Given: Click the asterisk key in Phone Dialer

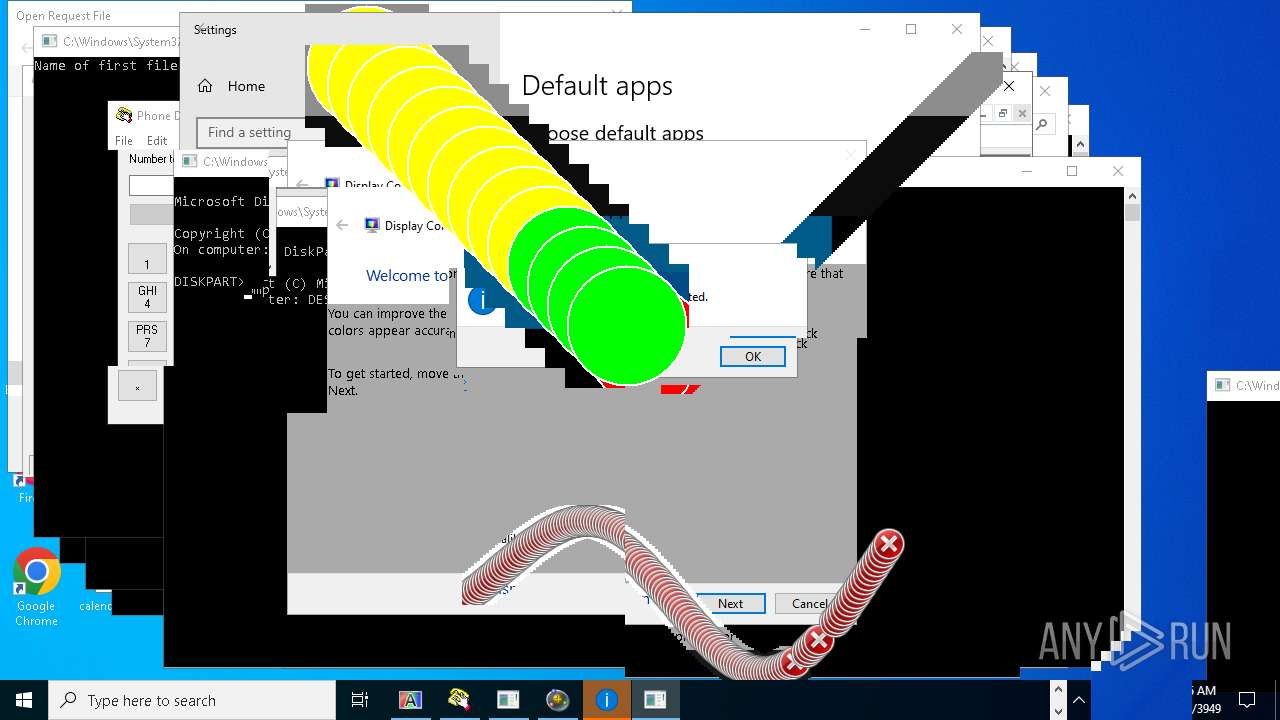Looking at the screenshot, I should pos(138,386).
